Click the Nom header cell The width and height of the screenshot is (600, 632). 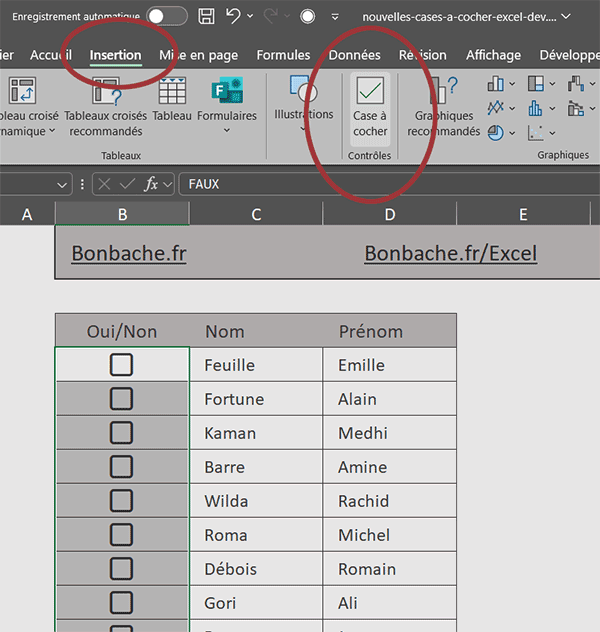click(256, 331)
